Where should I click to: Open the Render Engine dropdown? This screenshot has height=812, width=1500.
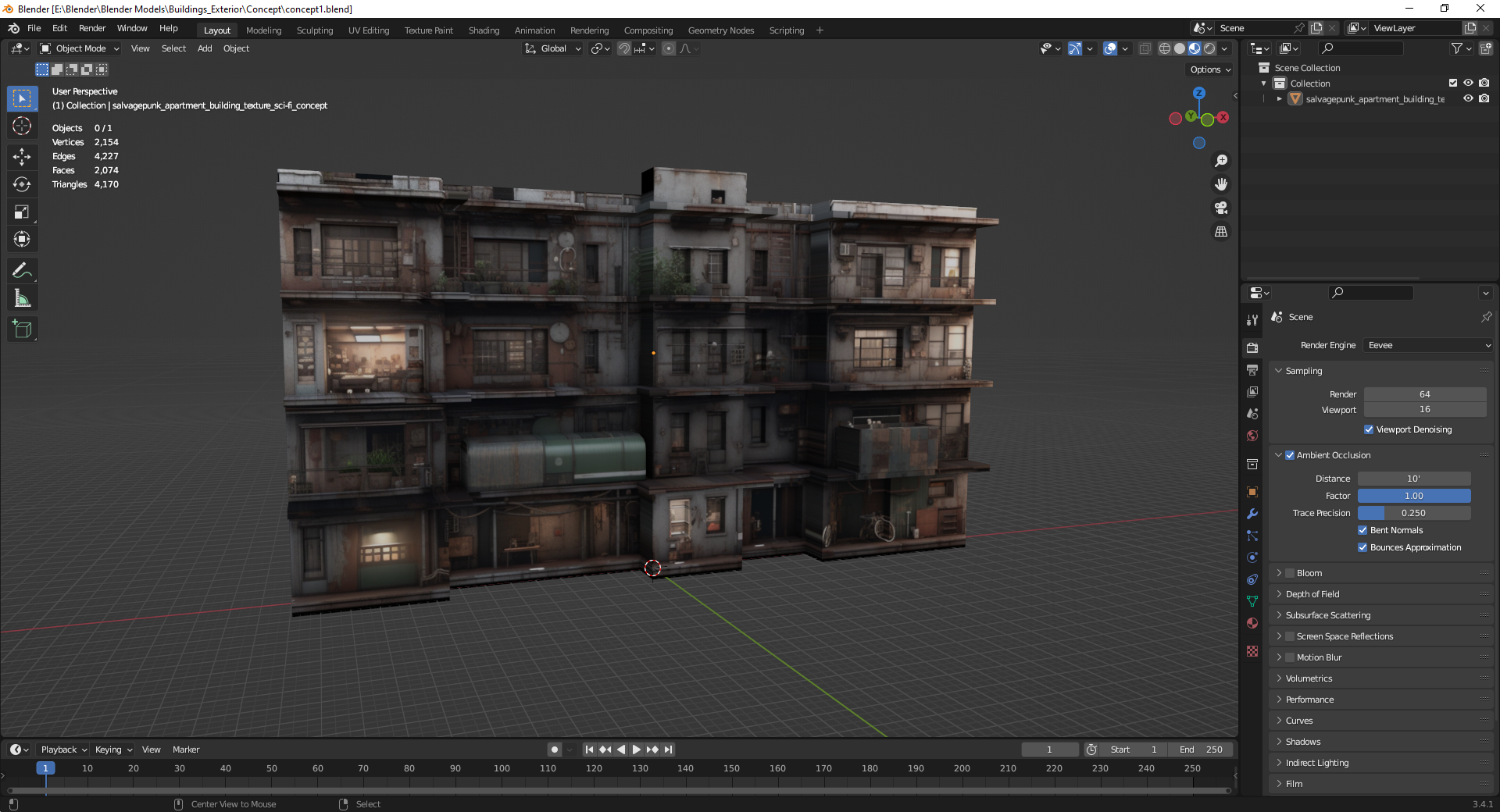click(x=1426, y=345)
